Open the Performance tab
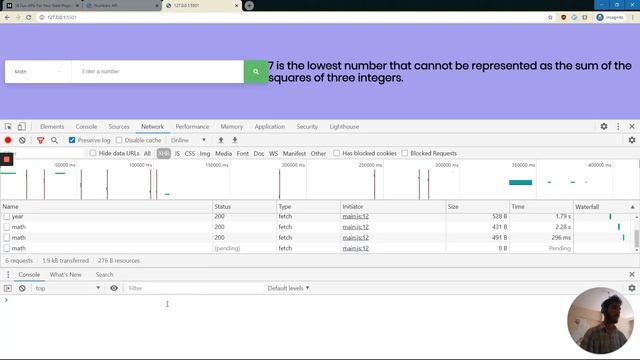The height and width of the screenshot is (360, 640). tap(192, 127)
